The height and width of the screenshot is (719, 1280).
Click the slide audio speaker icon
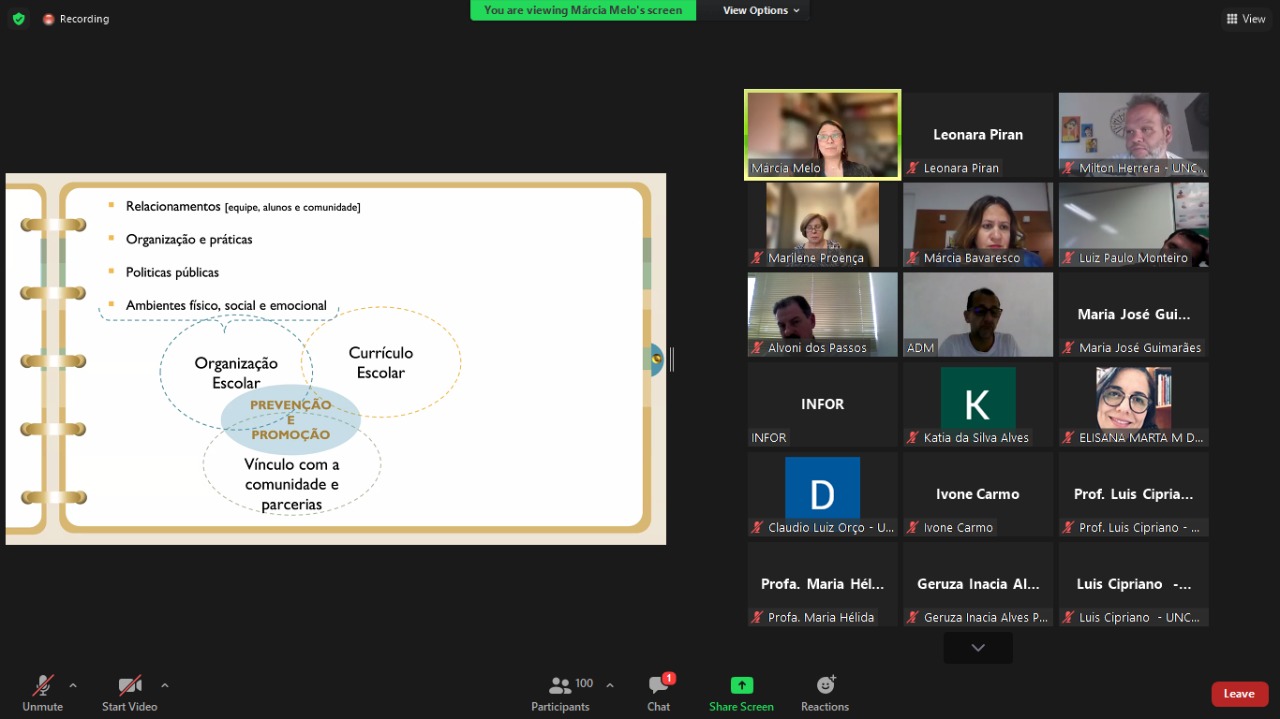coord(656,359)
